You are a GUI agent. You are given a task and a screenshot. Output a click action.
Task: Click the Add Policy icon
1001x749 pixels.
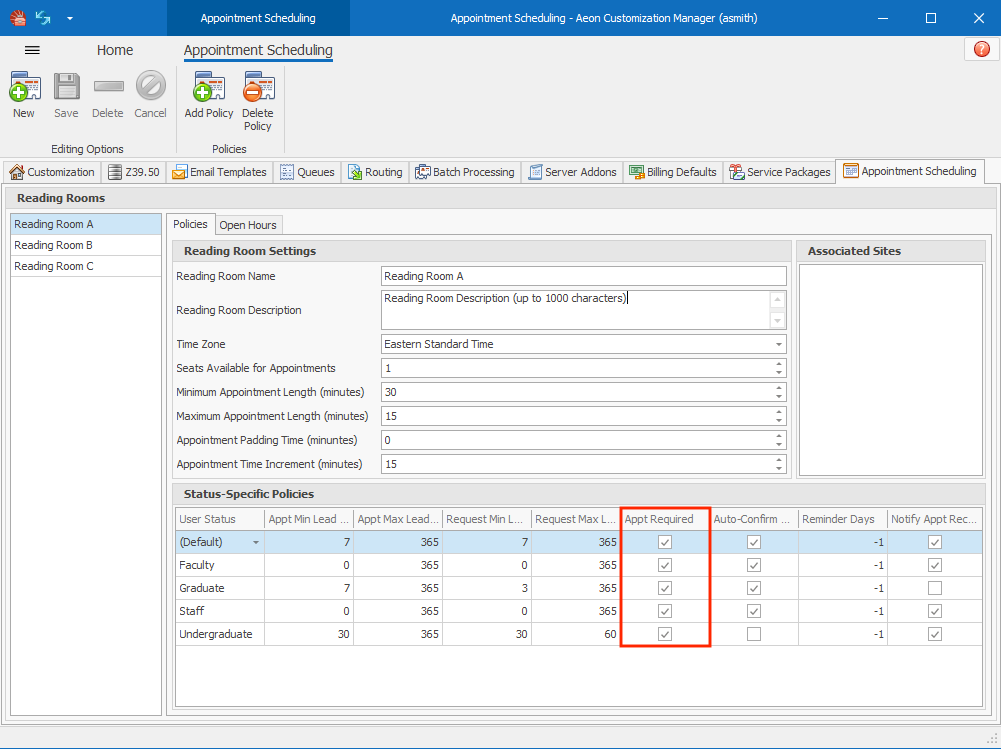coord(208,90)
